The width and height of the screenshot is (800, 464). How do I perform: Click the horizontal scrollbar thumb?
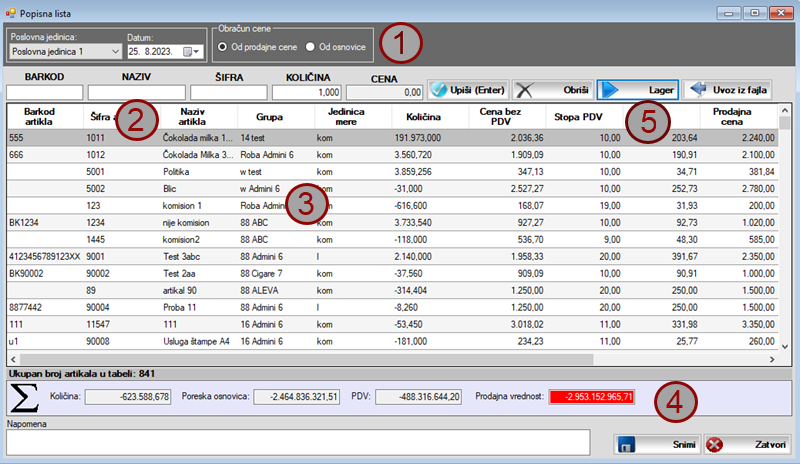coord(307,359)
